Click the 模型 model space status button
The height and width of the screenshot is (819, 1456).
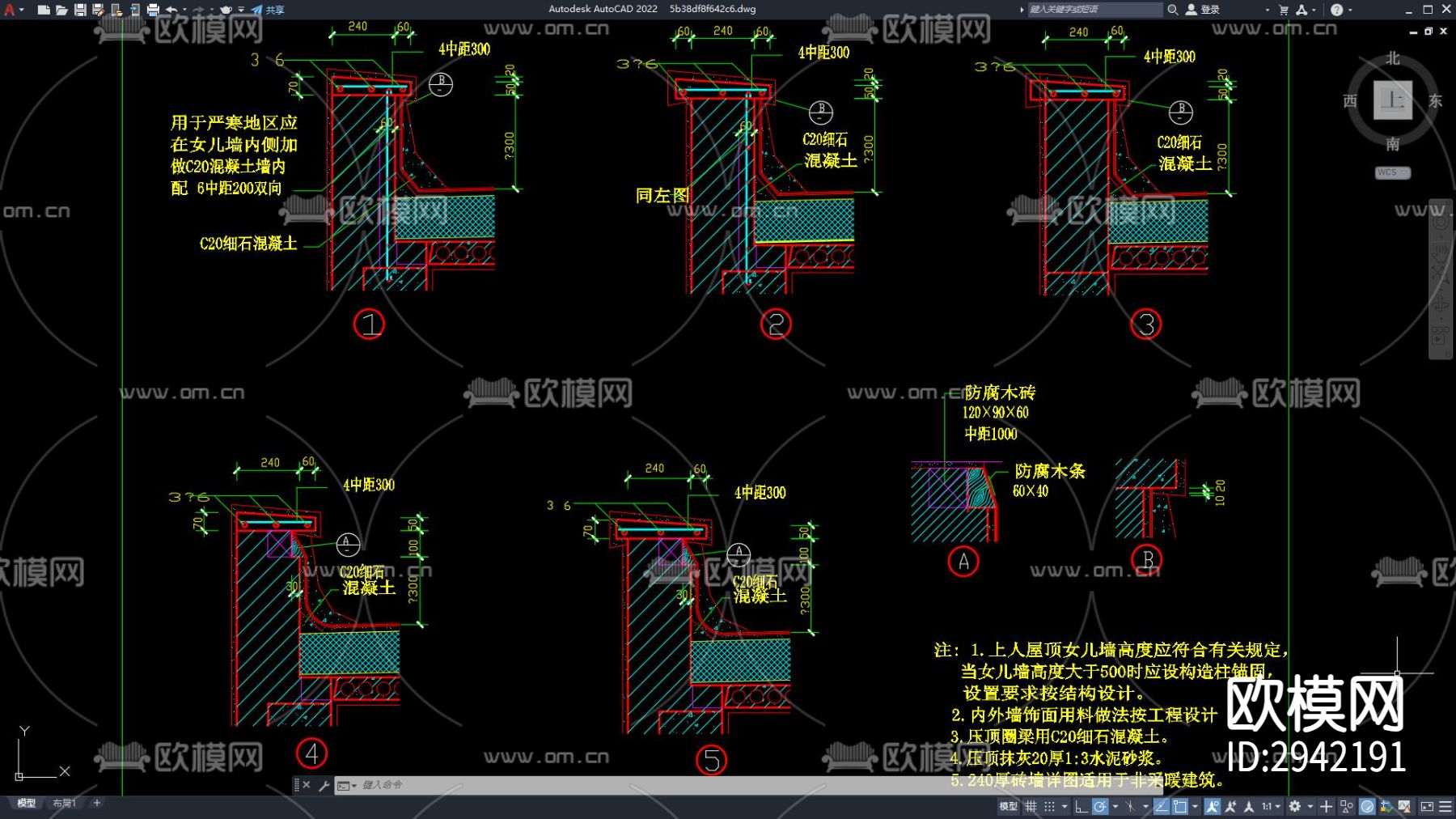[x=1008, y=806]
